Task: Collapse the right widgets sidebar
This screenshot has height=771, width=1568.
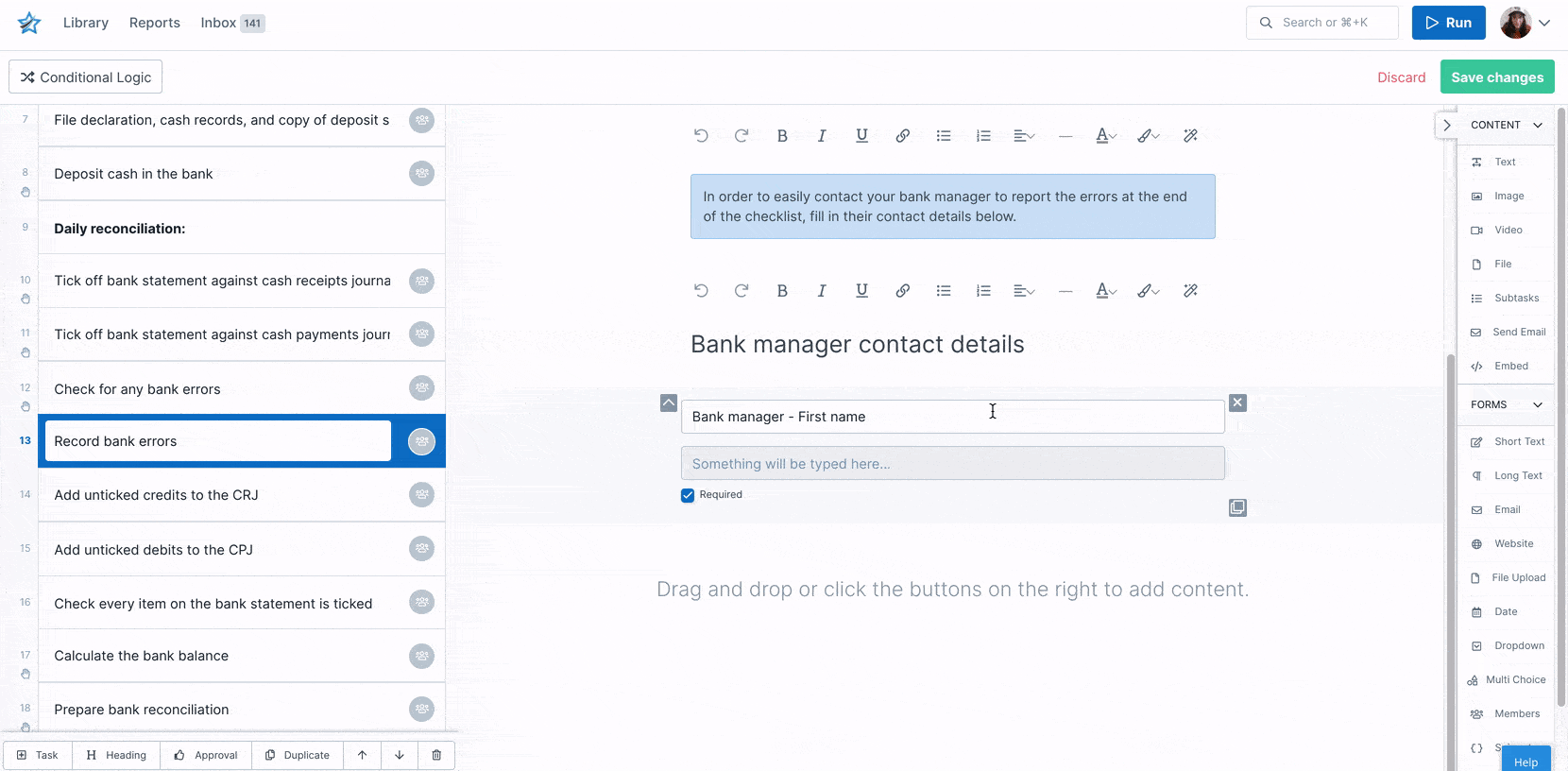Action: [1446, 125]
